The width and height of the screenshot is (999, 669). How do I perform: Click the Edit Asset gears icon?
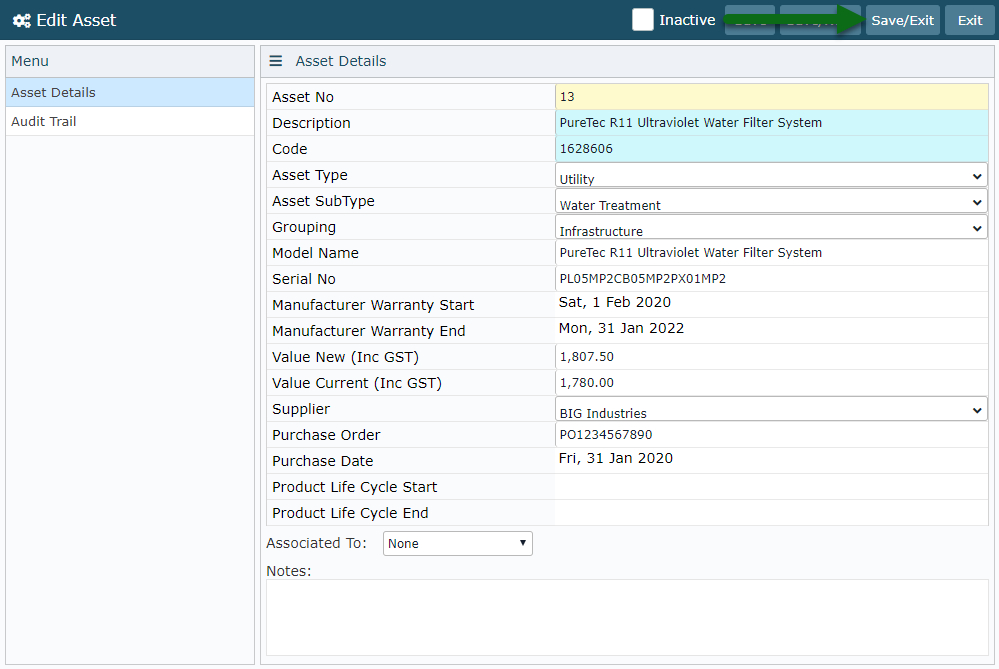pos(22,20)
